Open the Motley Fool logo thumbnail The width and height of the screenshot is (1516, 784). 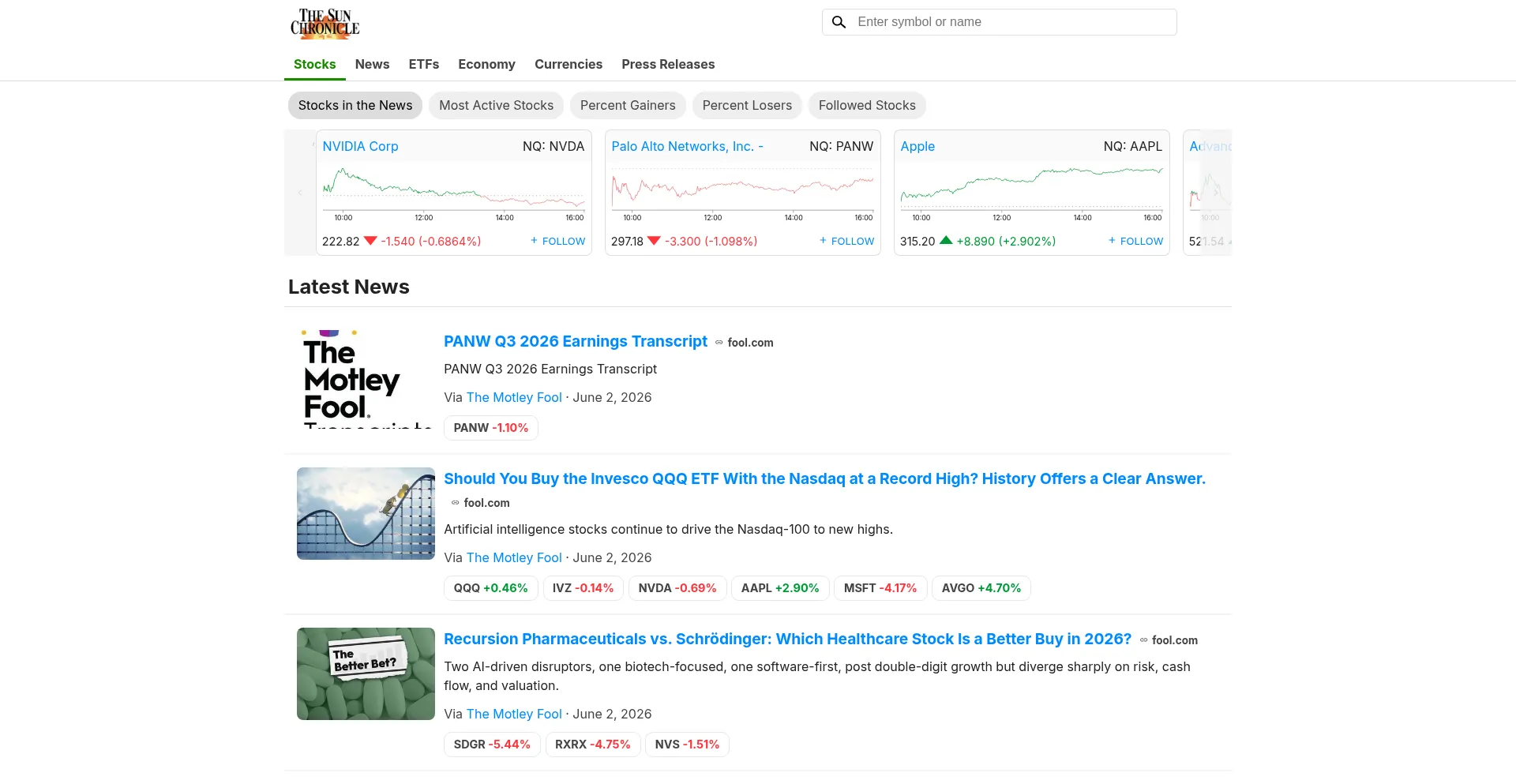pyautogui.click(x=366, y=379)
